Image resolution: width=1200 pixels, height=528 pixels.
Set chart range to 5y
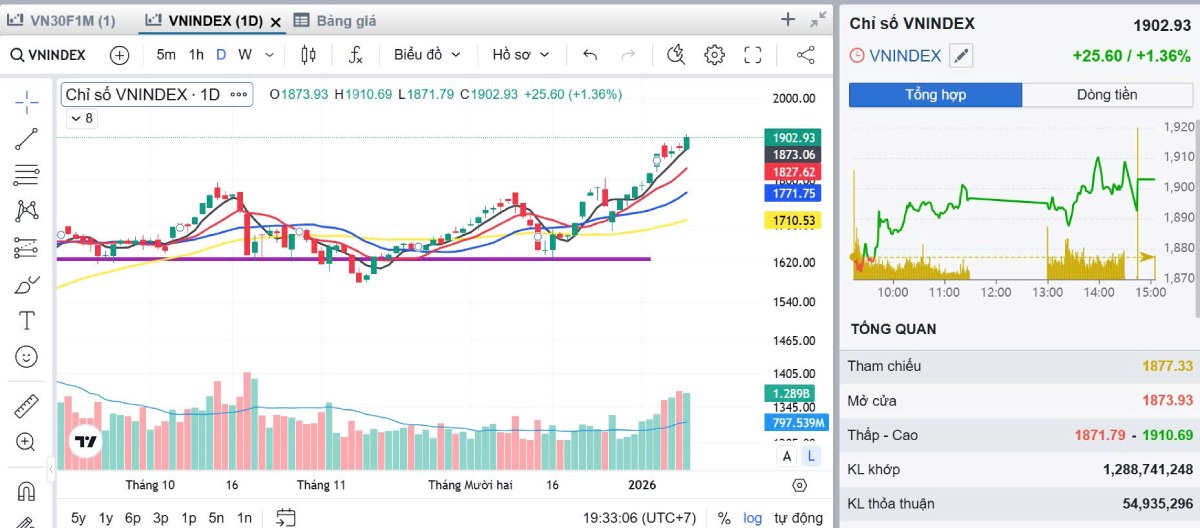[78, 518]
